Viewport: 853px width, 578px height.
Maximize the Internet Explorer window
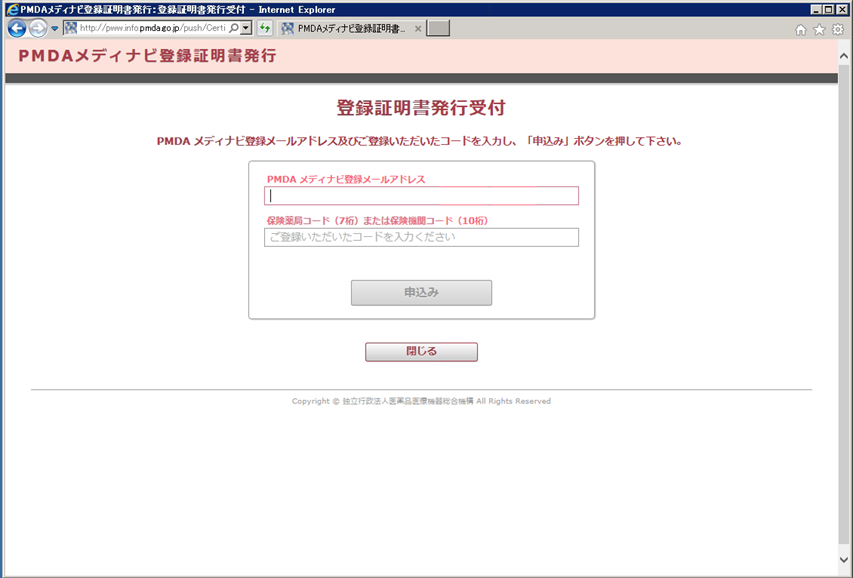coord(829,9)
